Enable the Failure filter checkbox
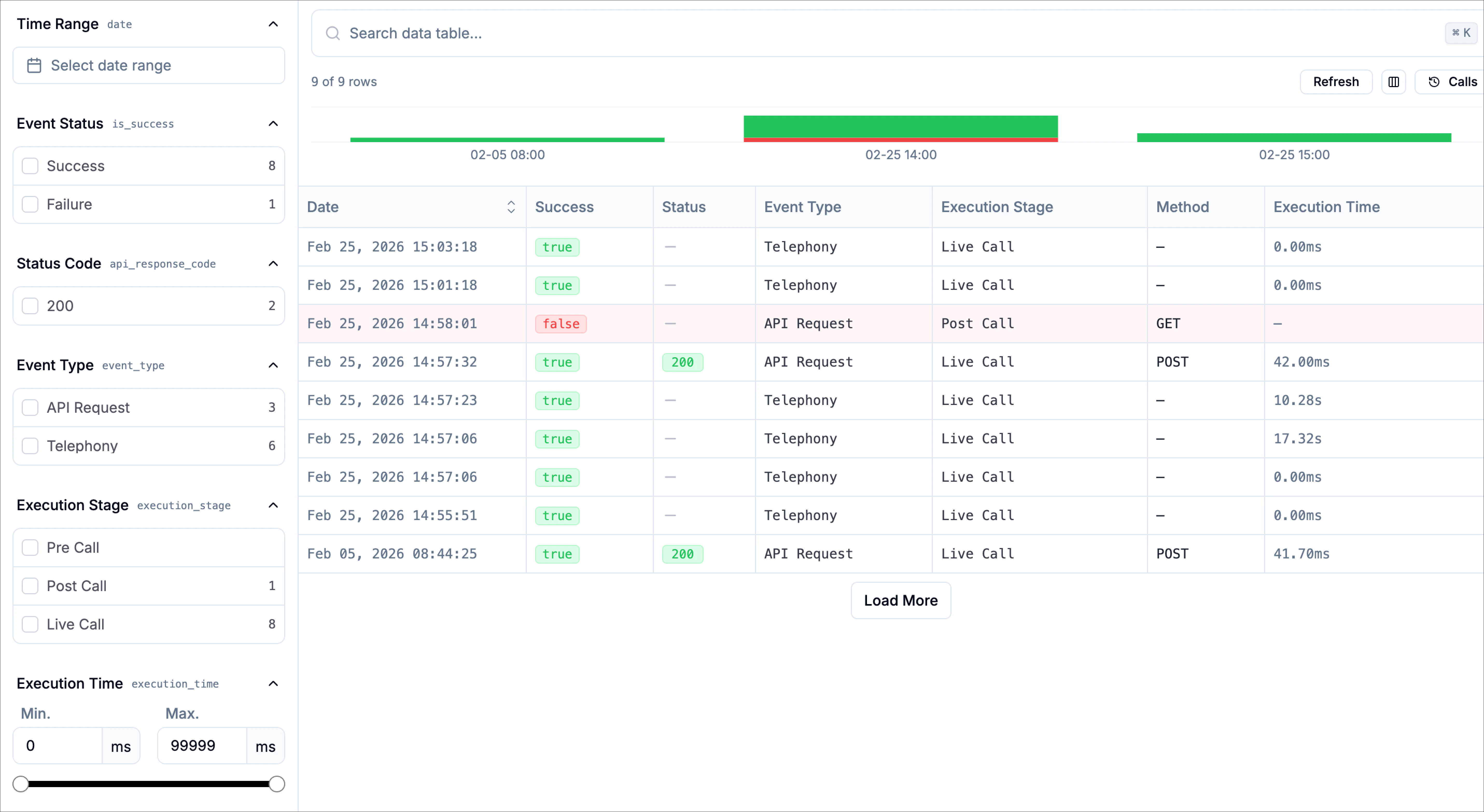 (30, 205)
